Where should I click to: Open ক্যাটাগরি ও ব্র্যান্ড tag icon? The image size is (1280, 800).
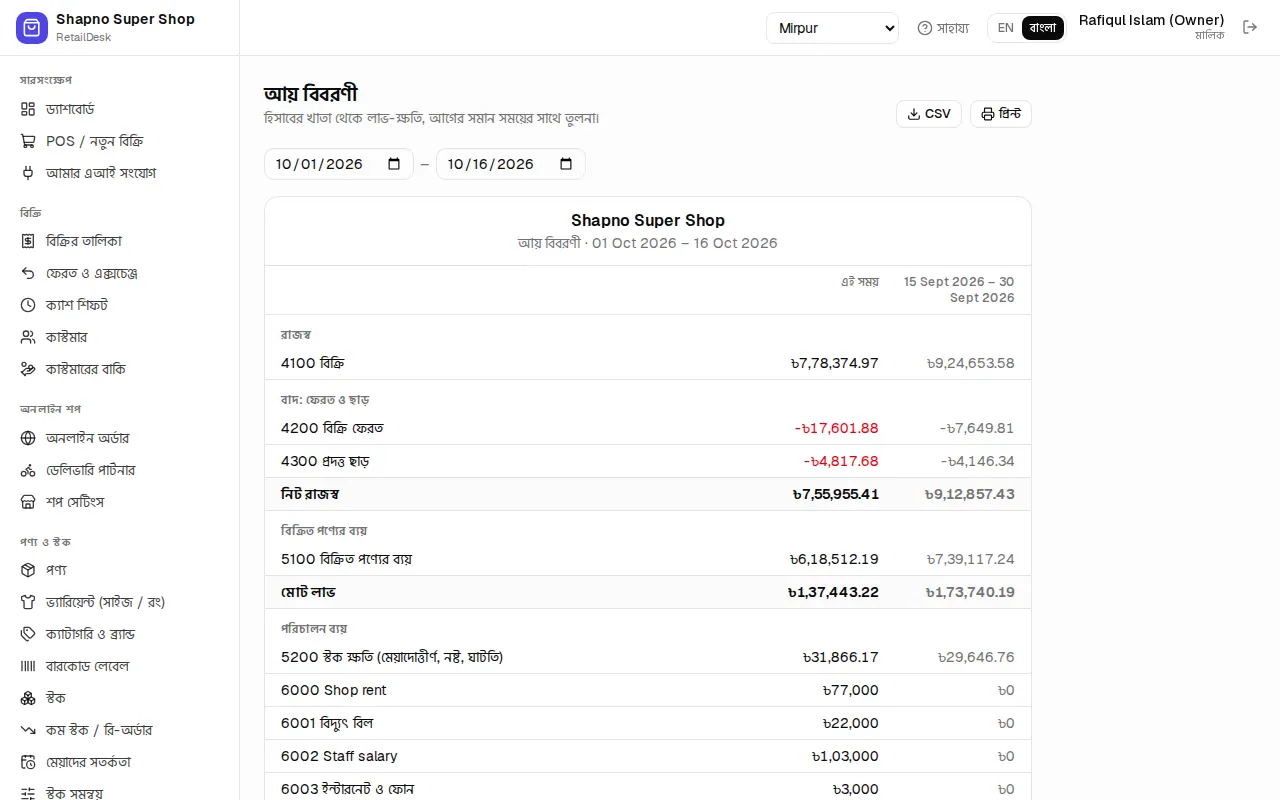(28, 634)
